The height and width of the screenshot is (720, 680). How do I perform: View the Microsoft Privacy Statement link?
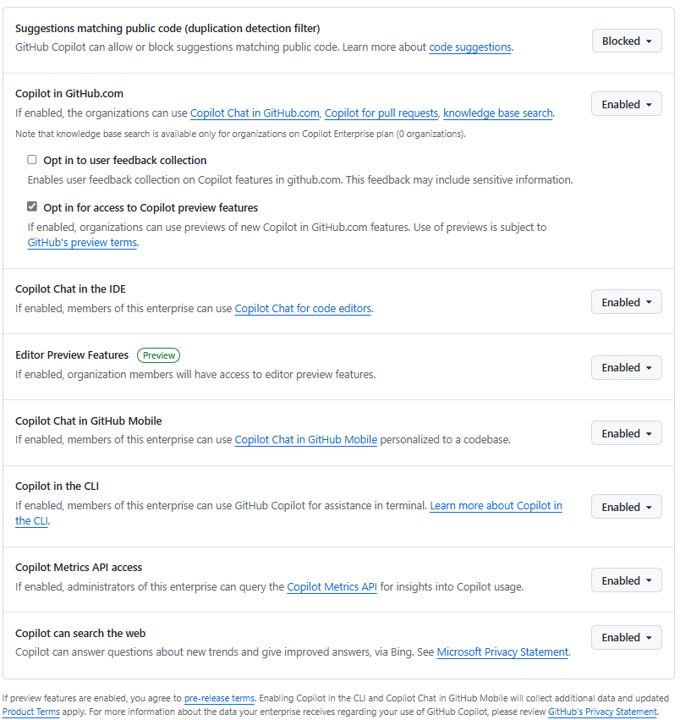coord(503,652)
